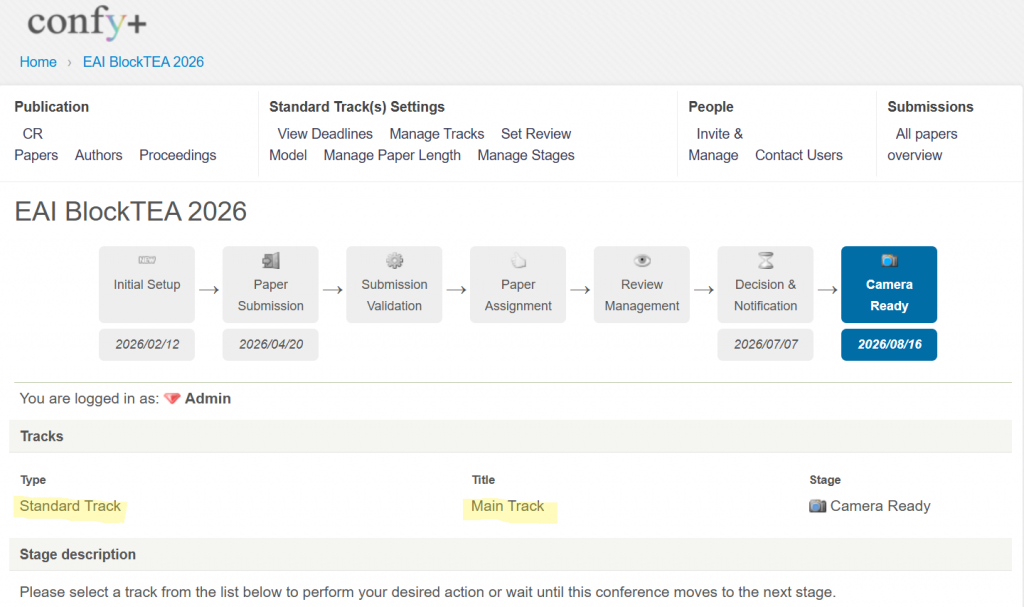This screenshot has width=1024, height=607.
Task: Click the 2026/04/20 date badge
Action: click(270, 344)
